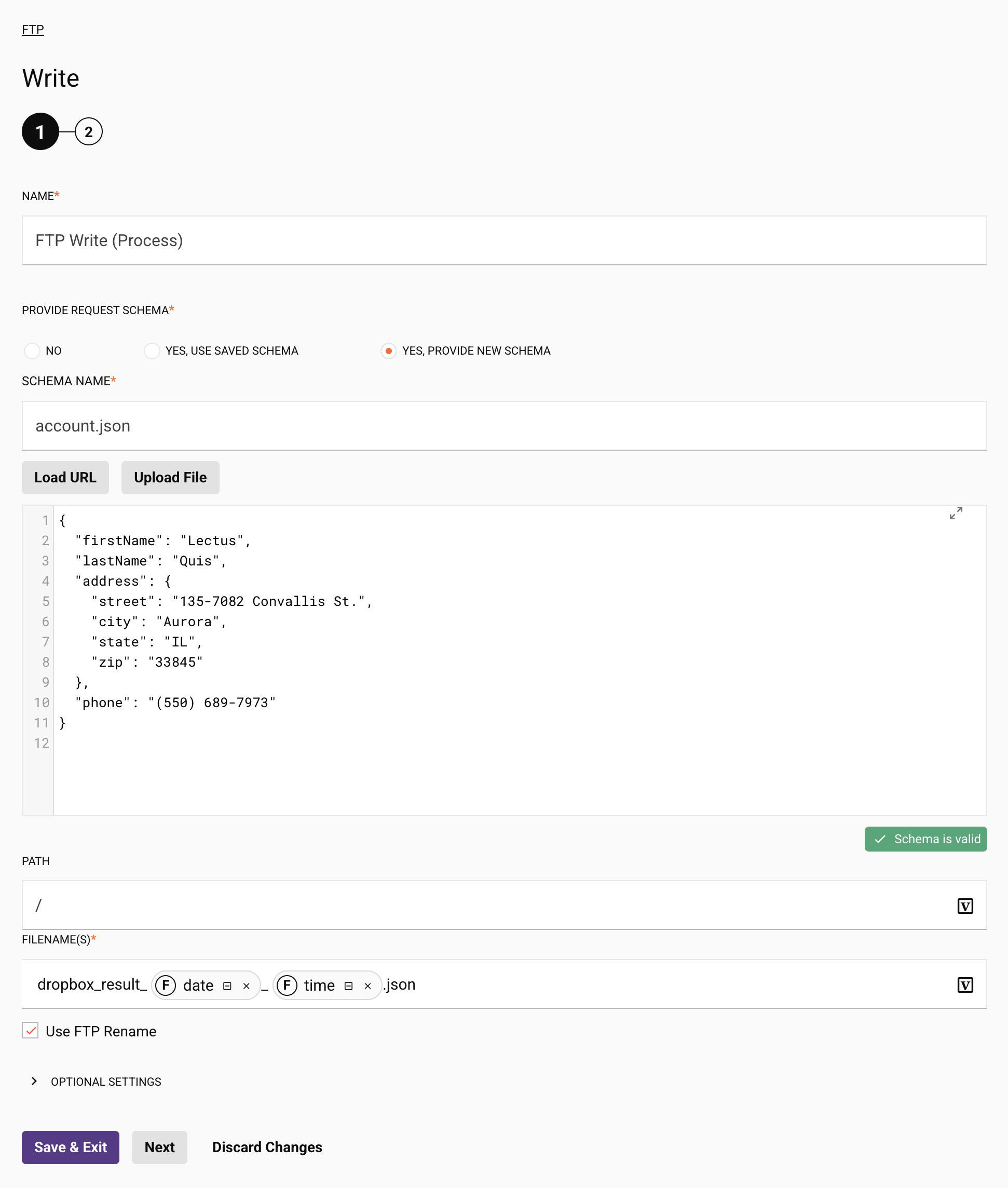
Task: Select Yes, Use Saved Schema option
Action: 152,350
